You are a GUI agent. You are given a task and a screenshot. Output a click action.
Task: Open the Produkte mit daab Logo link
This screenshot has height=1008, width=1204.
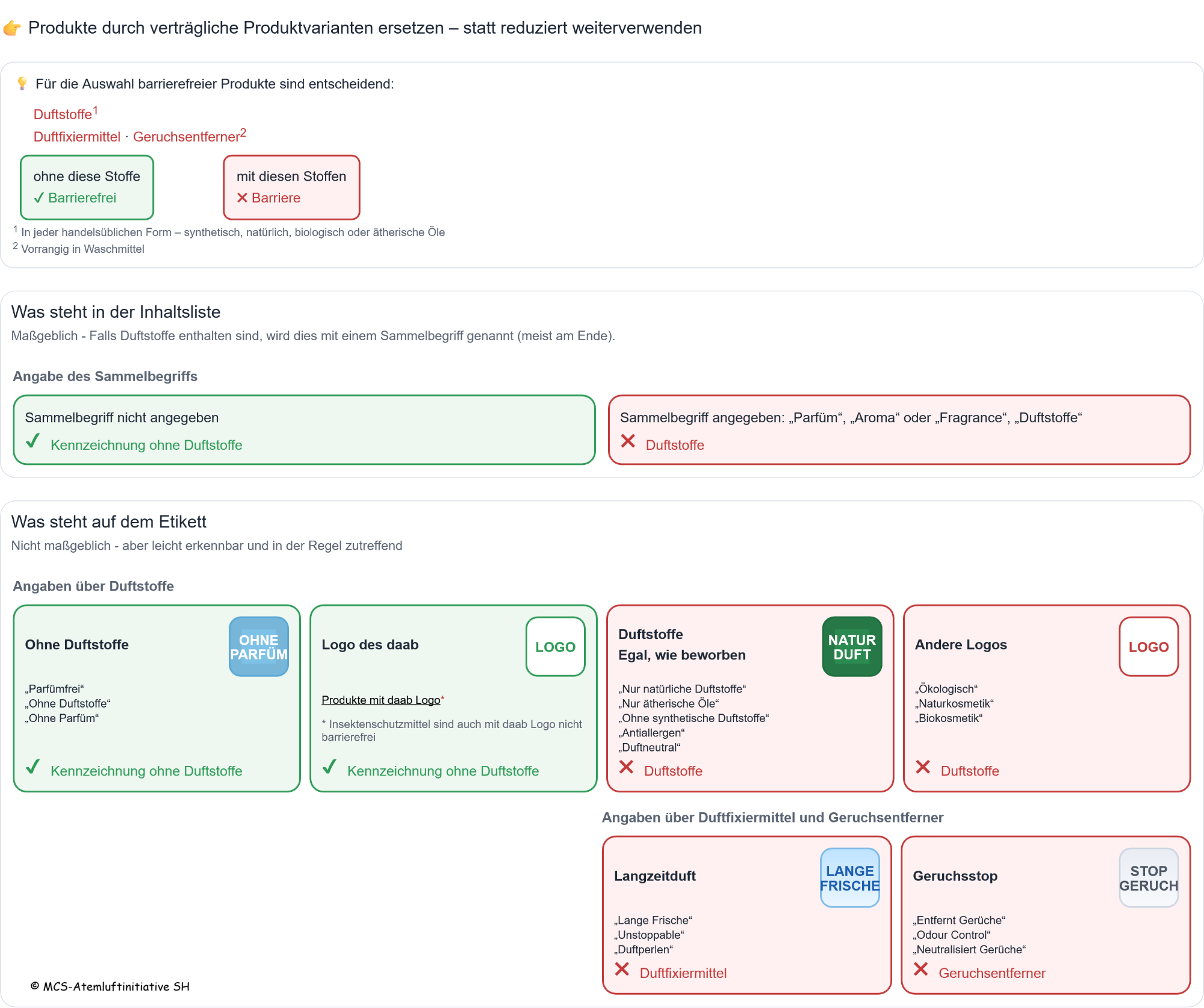click(x=381, y=700)
